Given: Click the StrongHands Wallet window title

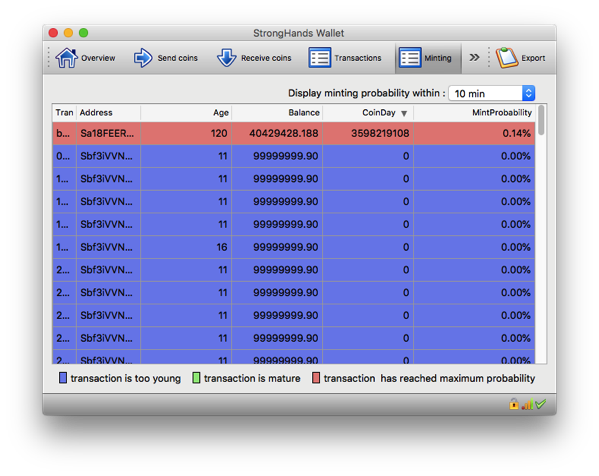Looking at the screenshot, I should pyautogui.click(x=299, y=33).
